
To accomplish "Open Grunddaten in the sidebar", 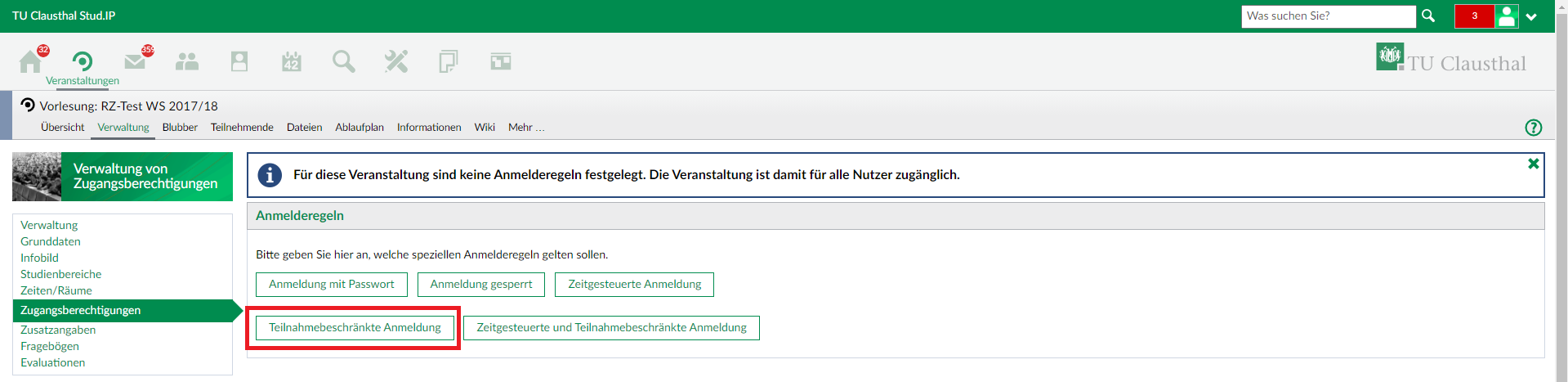I will tap(51, 241).
